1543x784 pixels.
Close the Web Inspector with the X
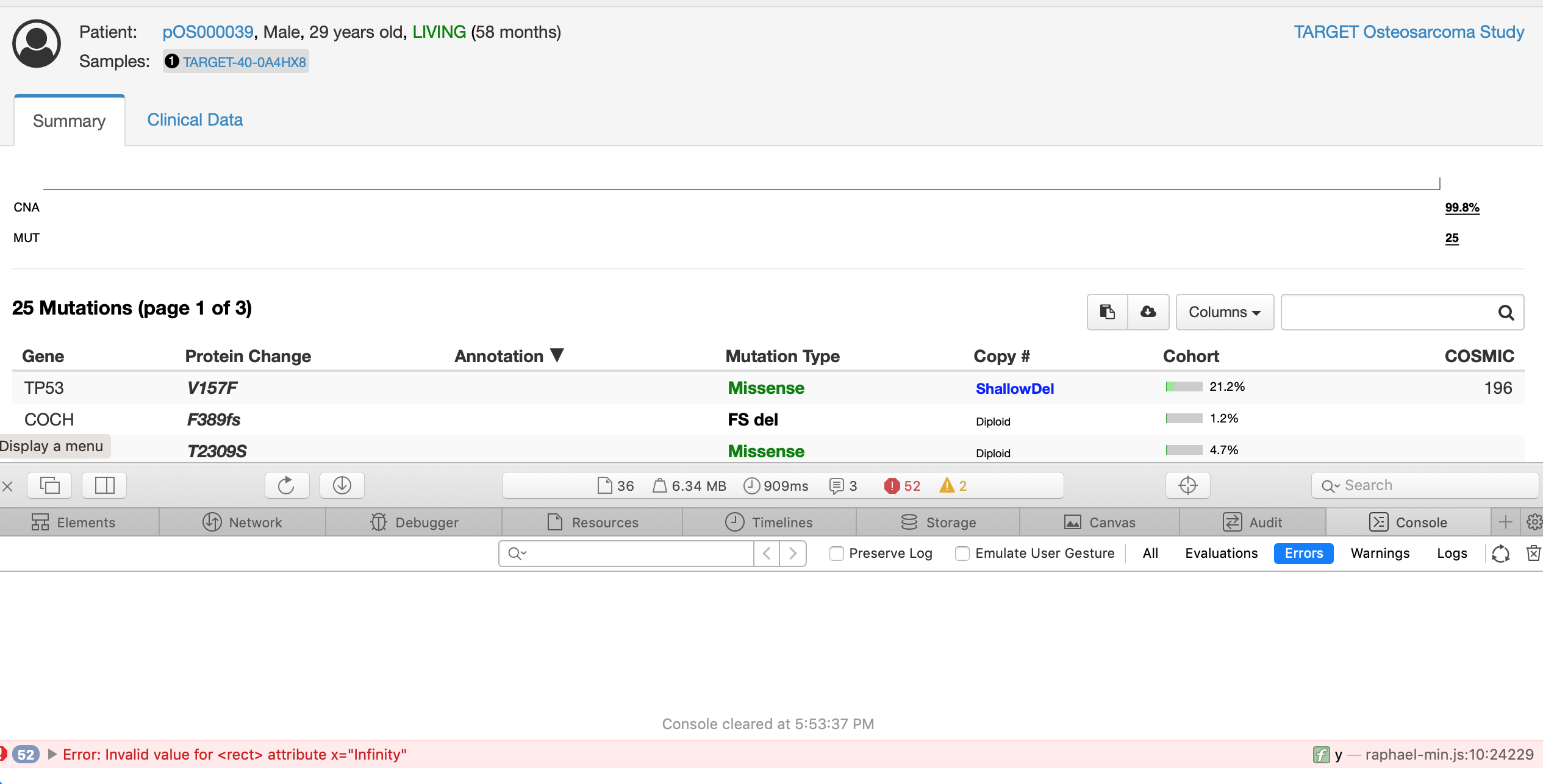pos(7,486)
